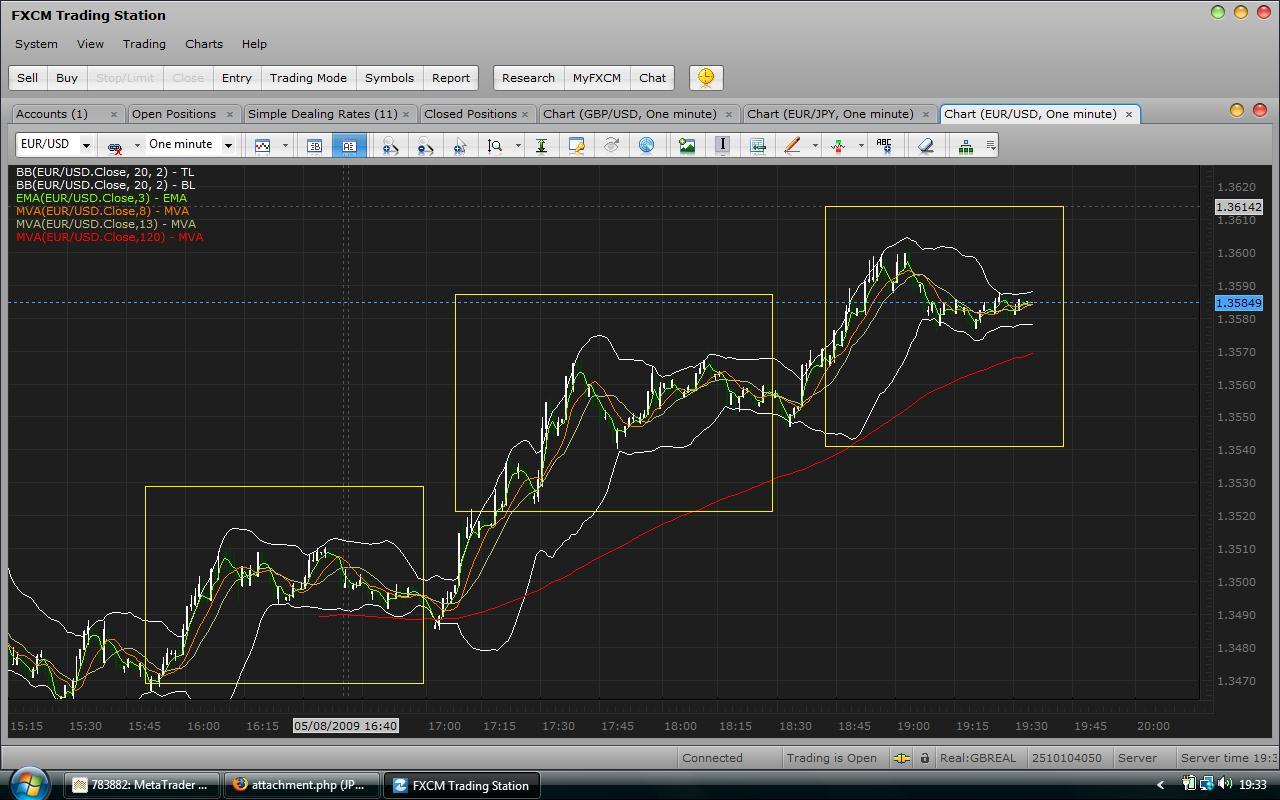Viewport: 1280px width, 800px height.
Task: Open the MyFXCM button
Action: pos(597,78)
